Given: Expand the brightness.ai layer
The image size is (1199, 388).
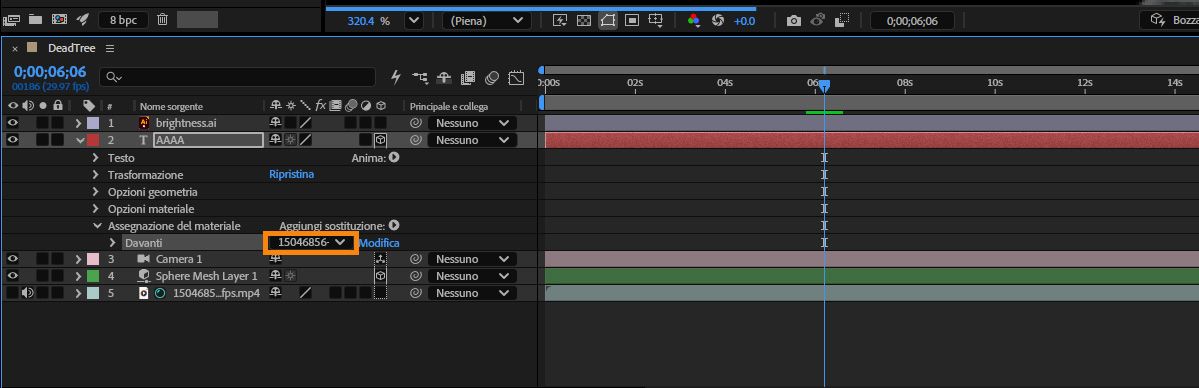Looking at the screenshot, I should point(78,122).
